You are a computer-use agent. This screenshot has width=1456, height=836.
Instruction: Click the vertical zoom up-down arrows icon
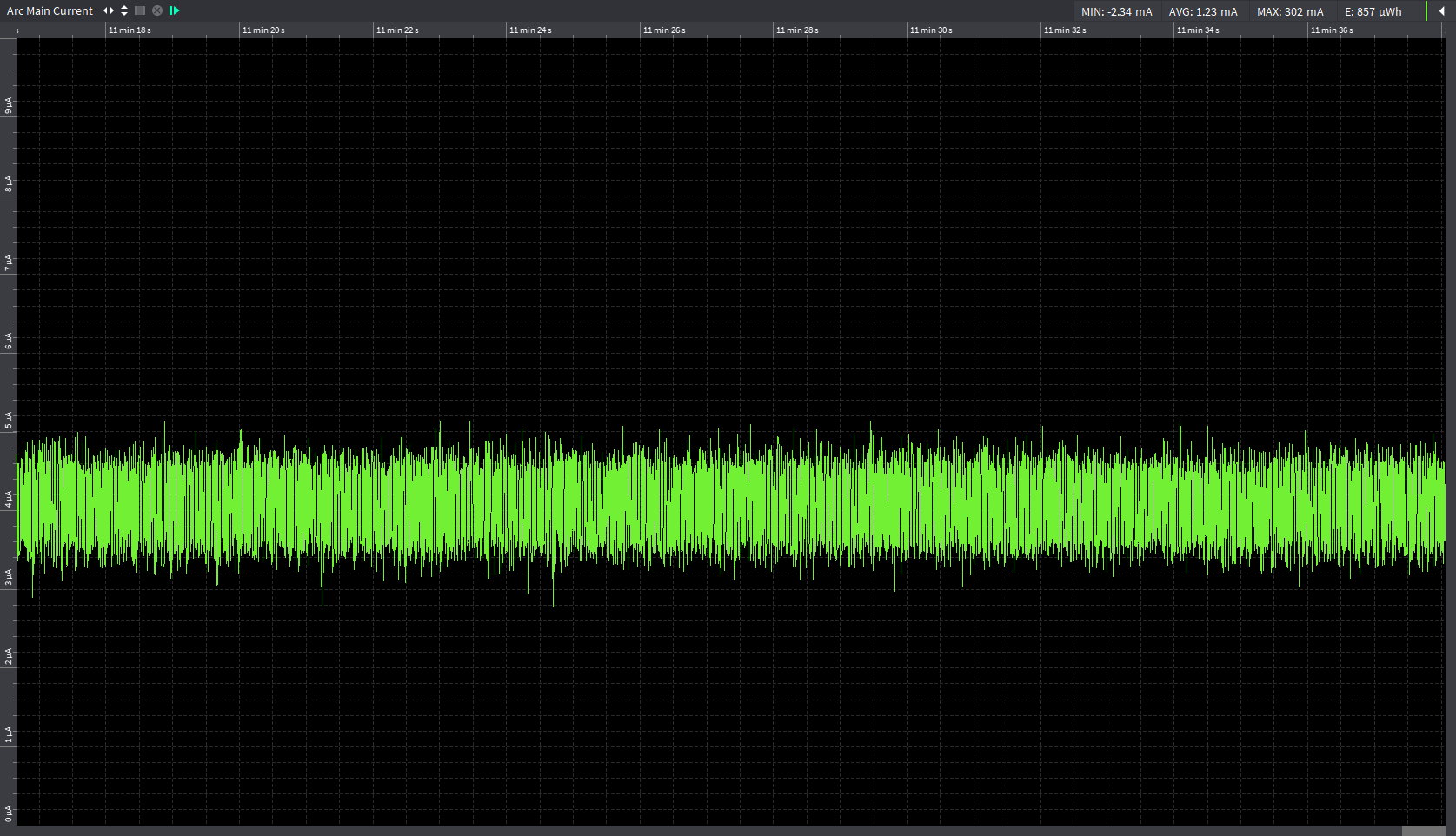point(124,10)
